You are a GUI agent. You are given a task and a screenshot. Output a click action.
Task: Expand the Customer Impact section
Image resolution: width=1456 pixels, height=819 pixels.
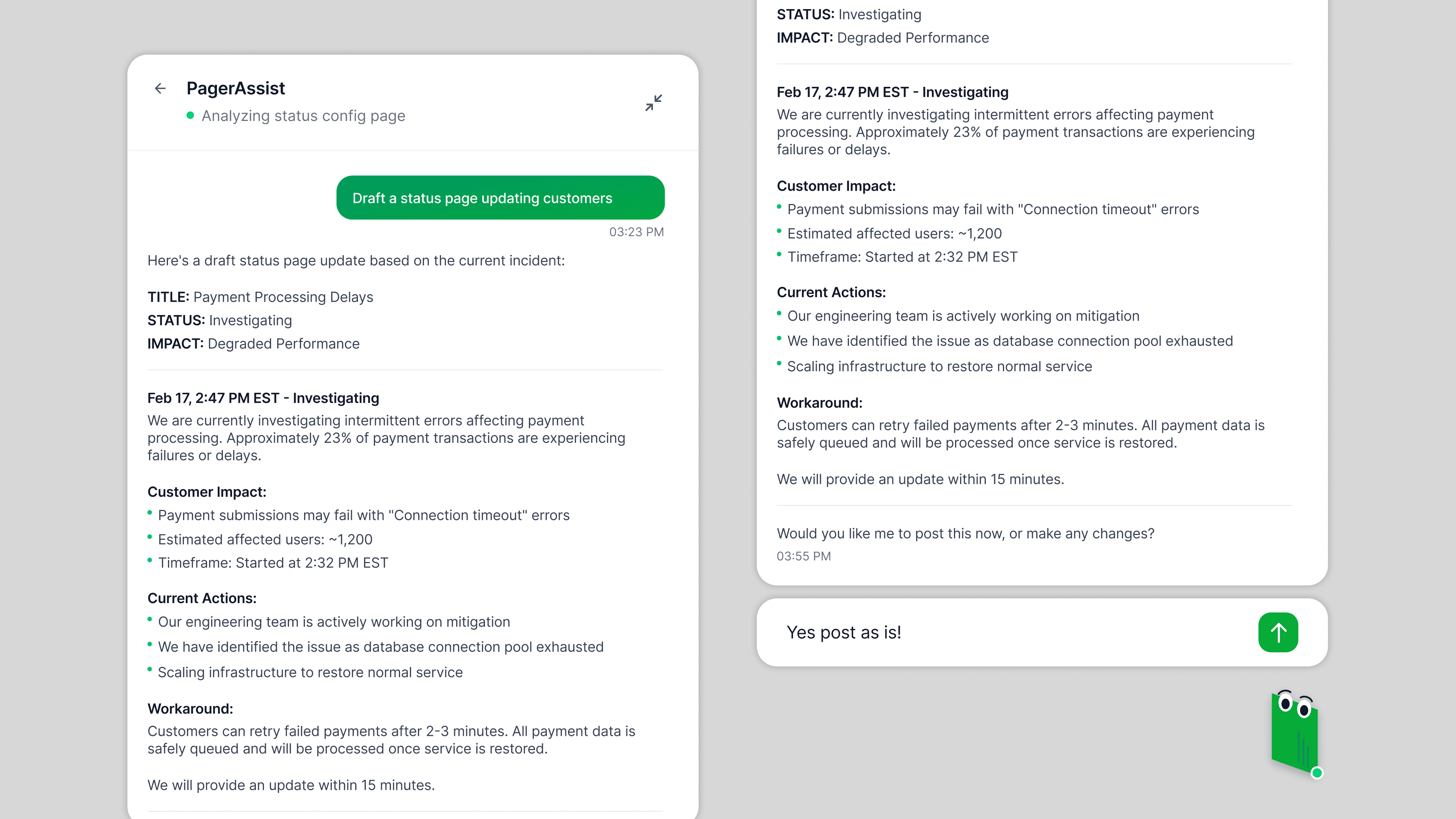[207, 491]
